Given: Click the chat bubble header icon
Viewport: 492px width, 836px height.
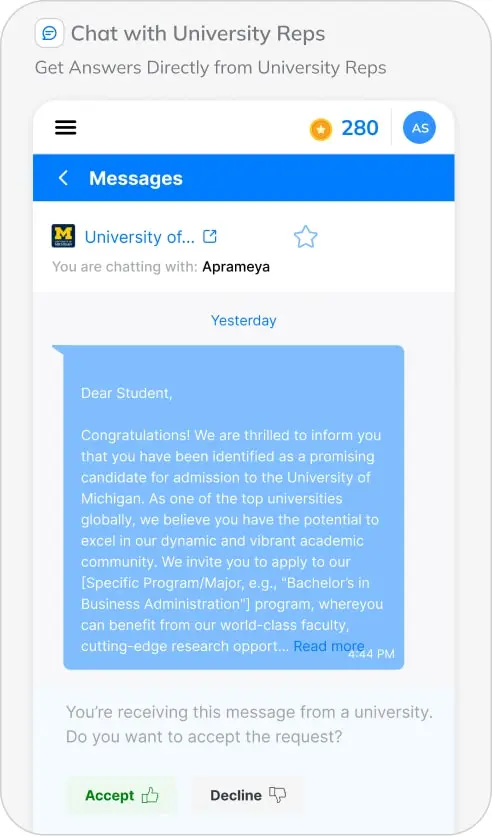Looking at the screenshot, I should [50, 33].
